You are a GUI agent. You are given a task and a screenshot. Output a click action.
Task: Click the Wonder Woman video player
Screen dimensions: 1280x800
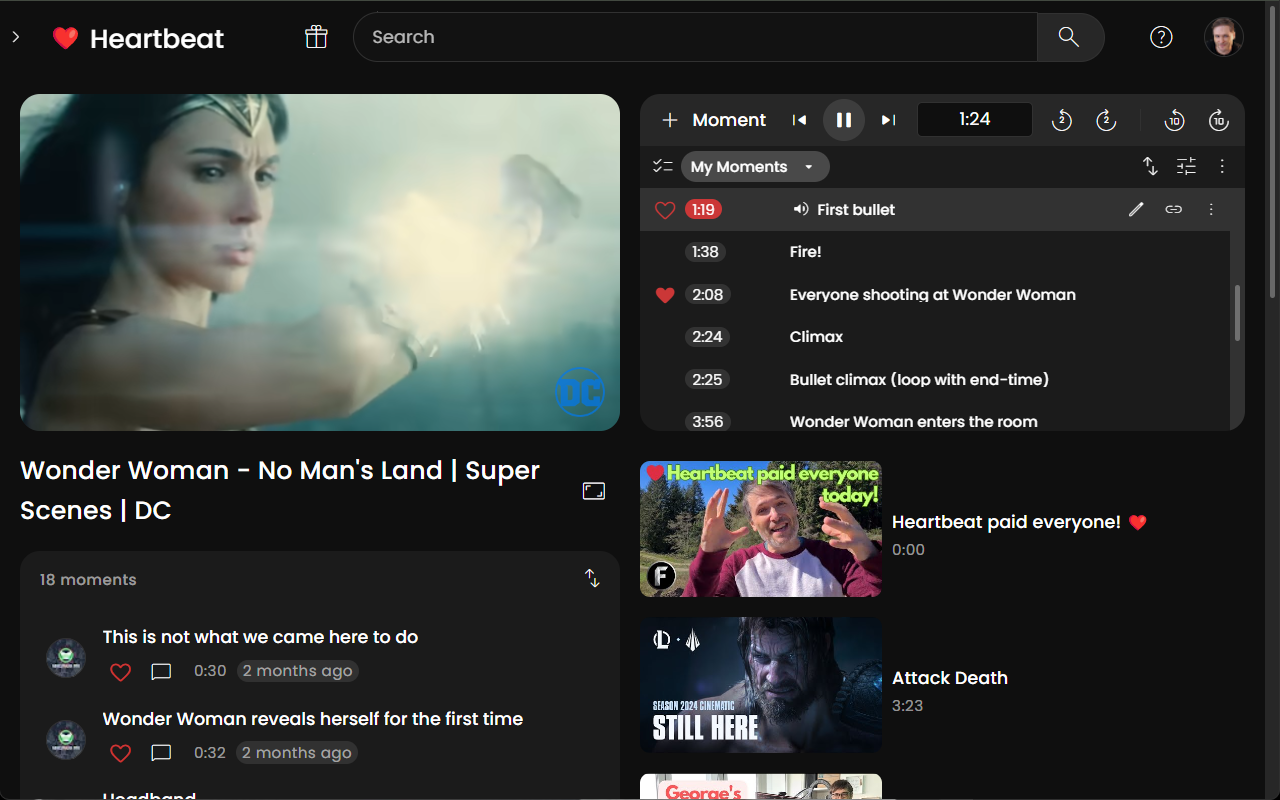tap(320, 262)
